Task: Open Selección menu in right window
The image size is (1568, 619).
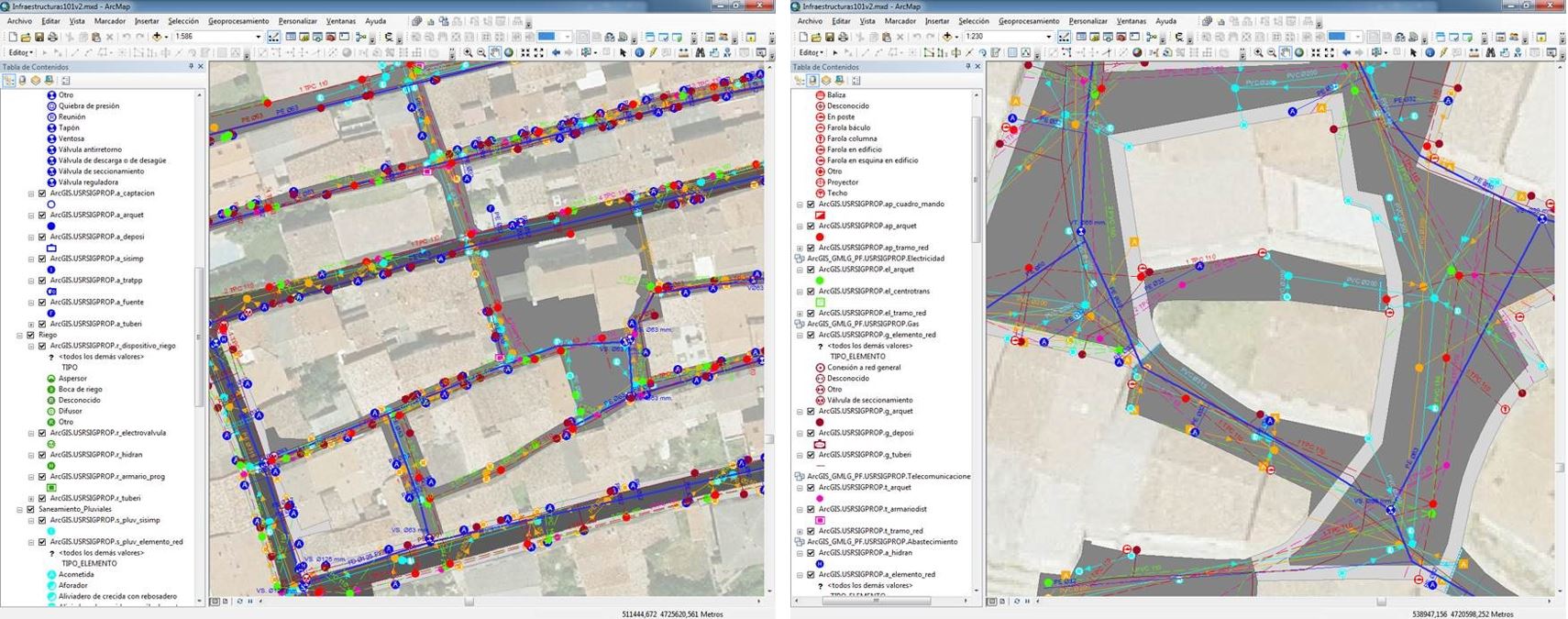Action: (974, 21)
